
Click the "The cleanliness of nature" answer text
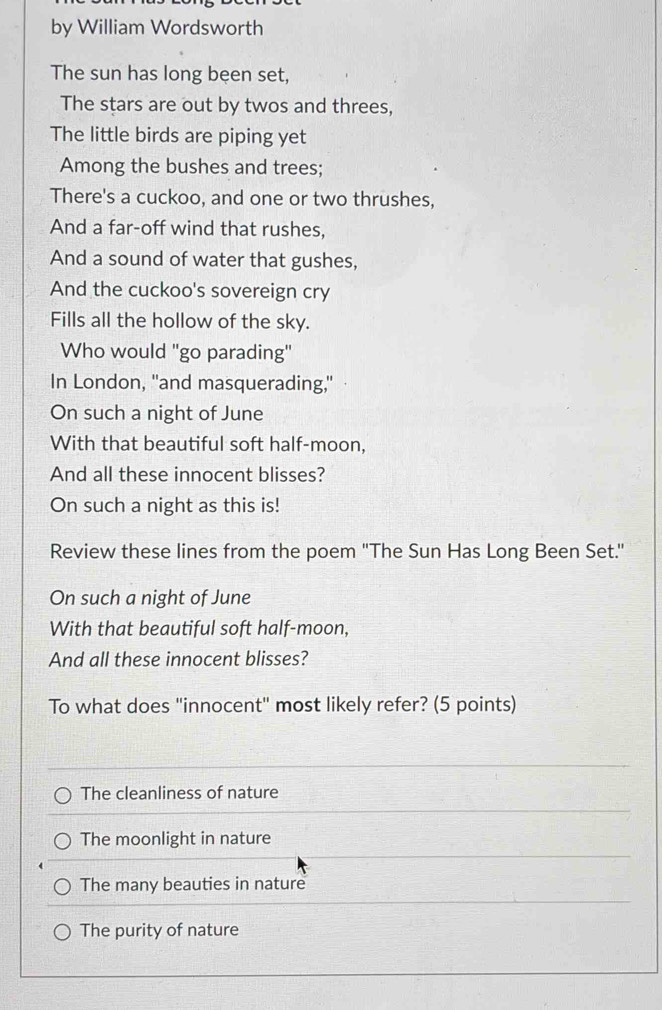[x=180, y=793]
